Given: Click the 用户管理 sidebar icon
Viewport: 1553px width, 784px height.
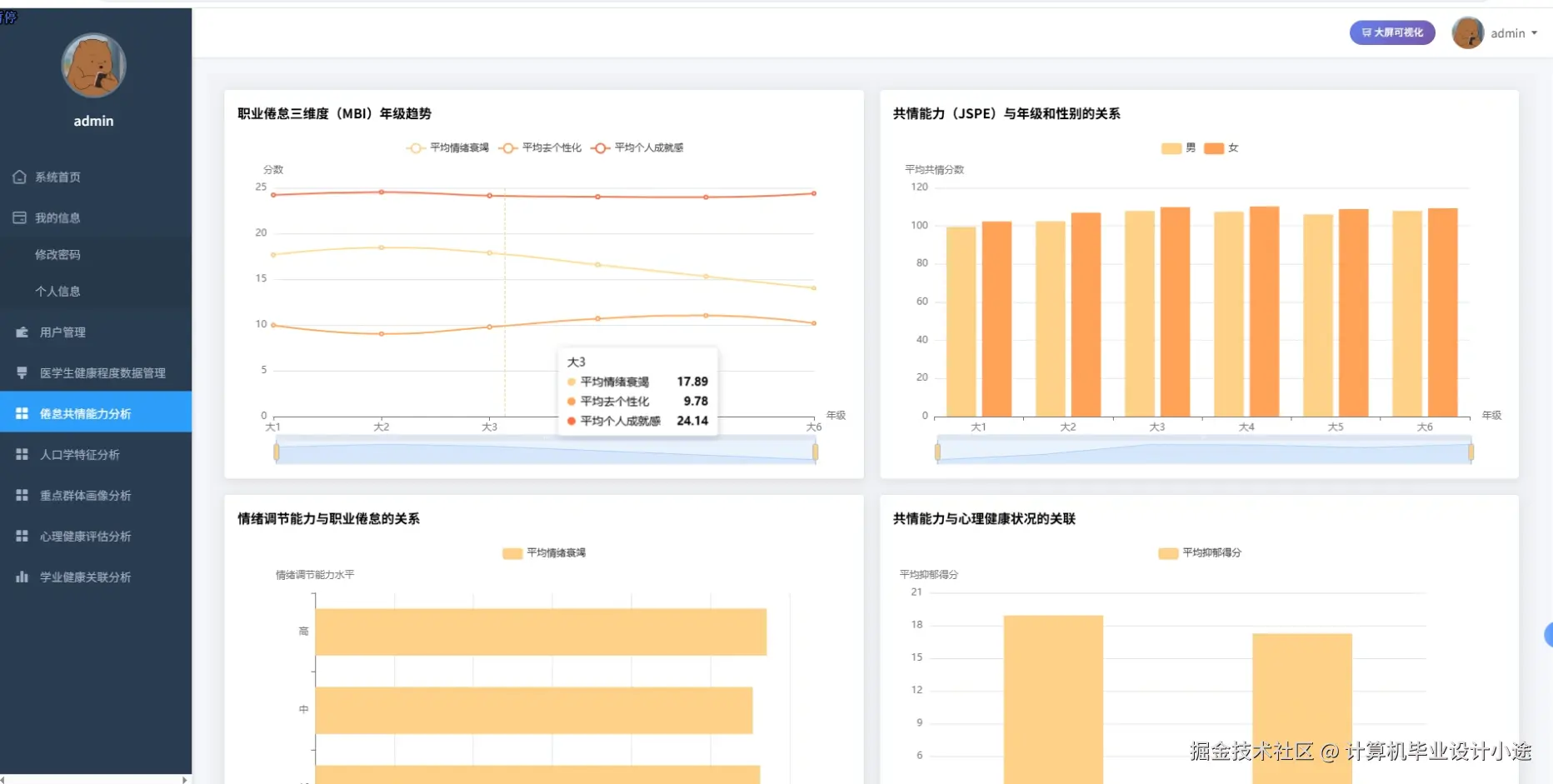Looking at the screenshot, I should tap(22, 332).
